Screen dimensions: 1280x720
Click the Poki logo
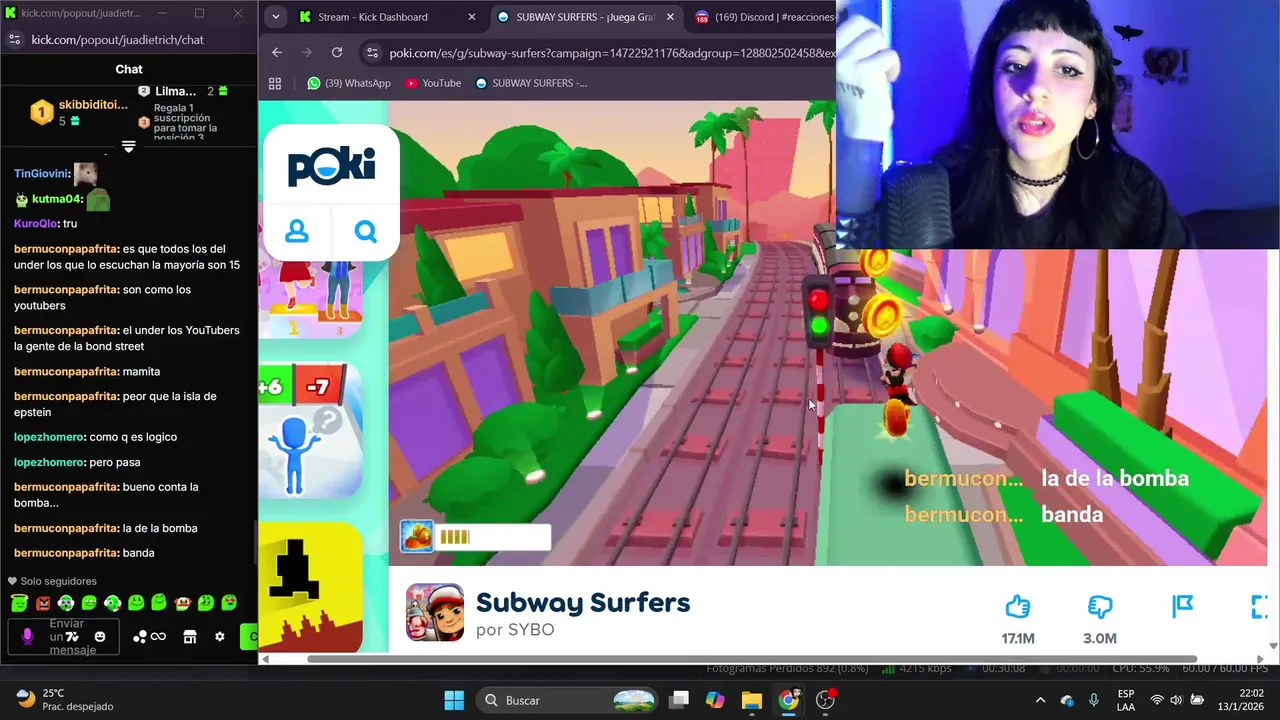(331, 166)
